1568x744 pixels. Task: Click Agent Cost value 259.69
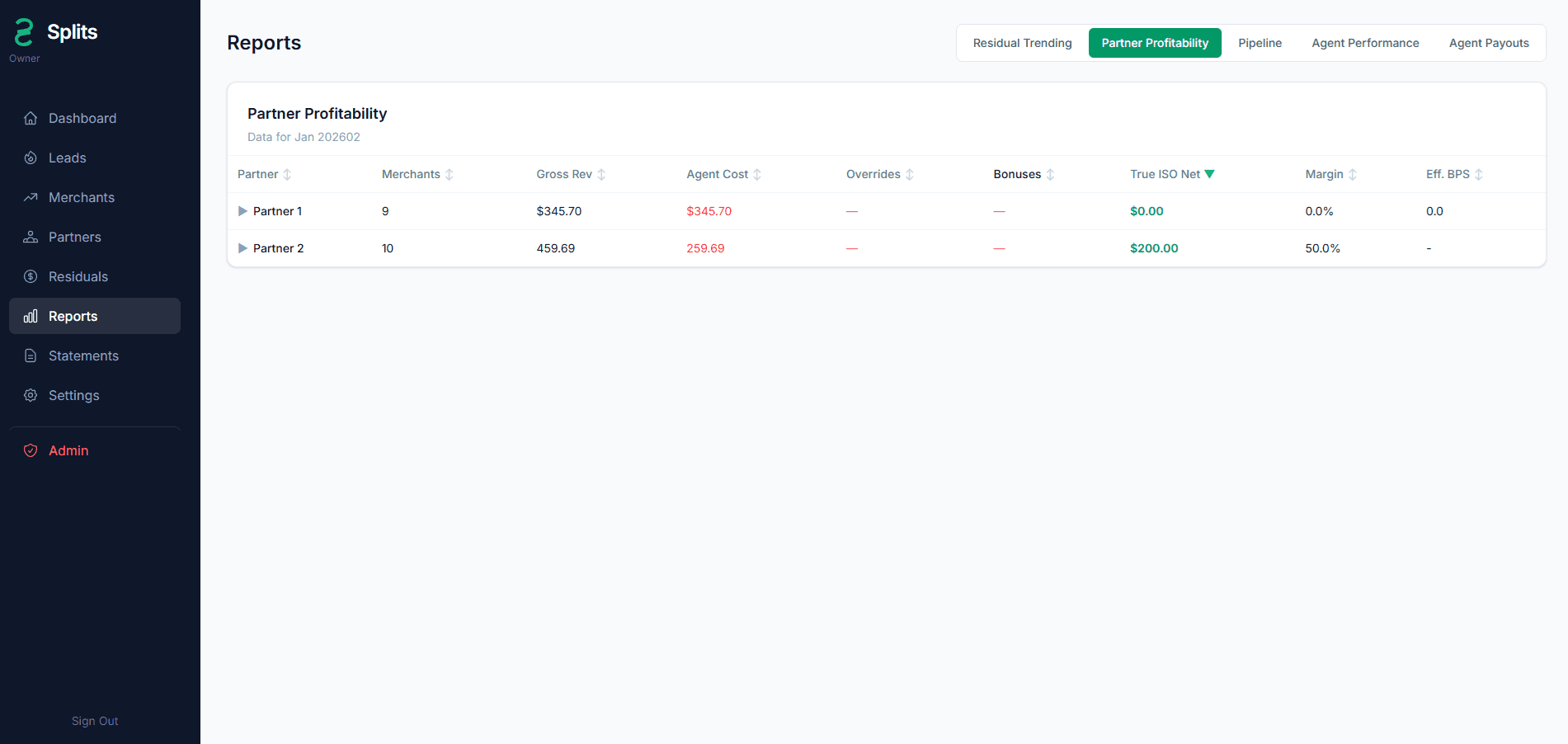[706, 248]
